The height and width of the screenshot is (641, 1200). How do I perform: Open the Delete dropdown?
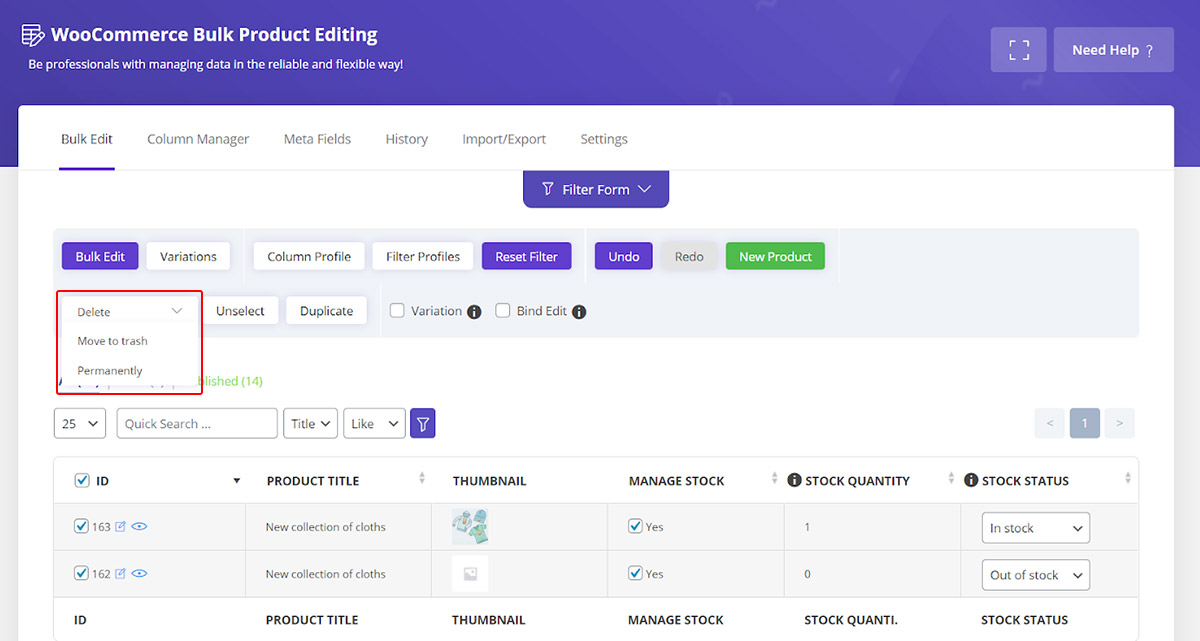pos(130,312)
